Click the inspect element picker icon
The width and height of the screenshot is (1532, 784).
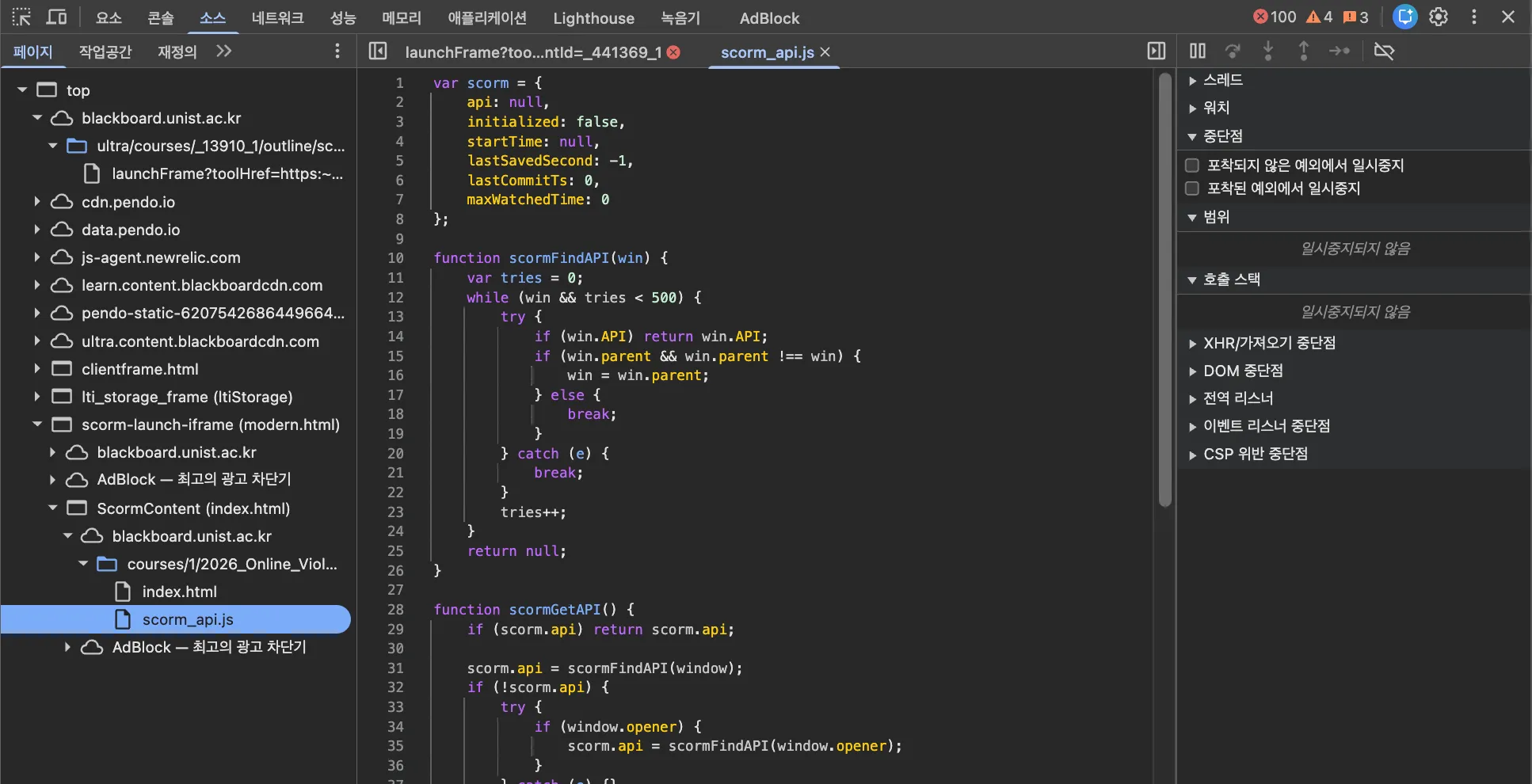(x=21, y=17)
